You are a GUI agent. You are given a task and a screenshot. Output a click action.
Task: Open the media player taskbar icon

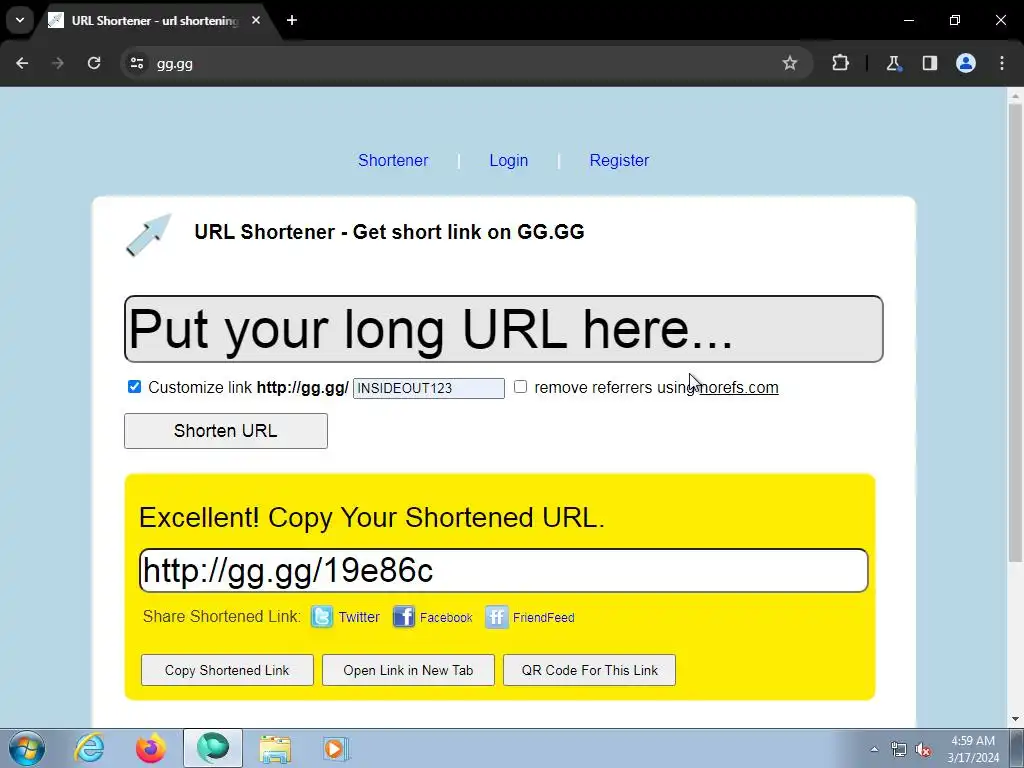(x=336, y=748)
